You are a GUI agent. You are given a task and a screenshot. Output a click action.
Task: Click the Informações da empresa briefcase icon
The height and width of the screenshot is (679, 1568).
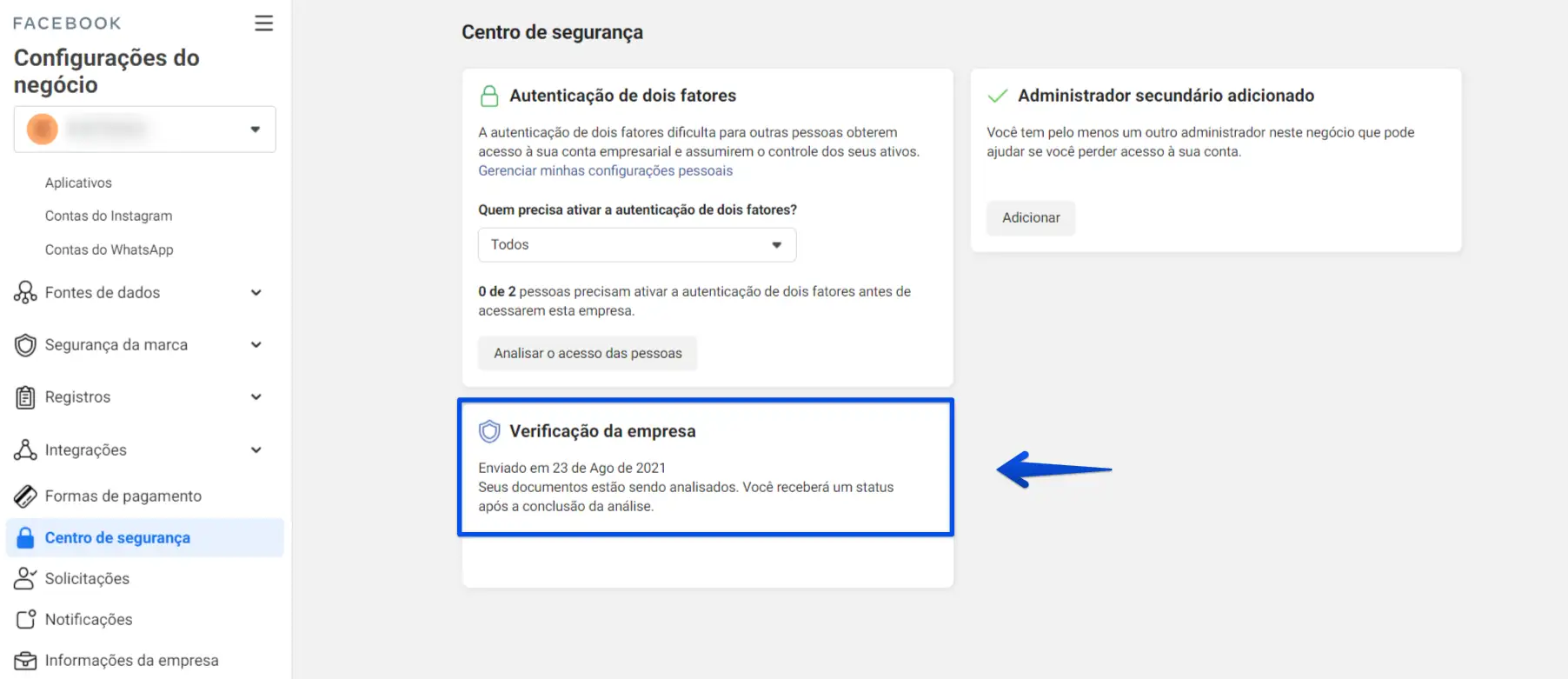[25, 661]
